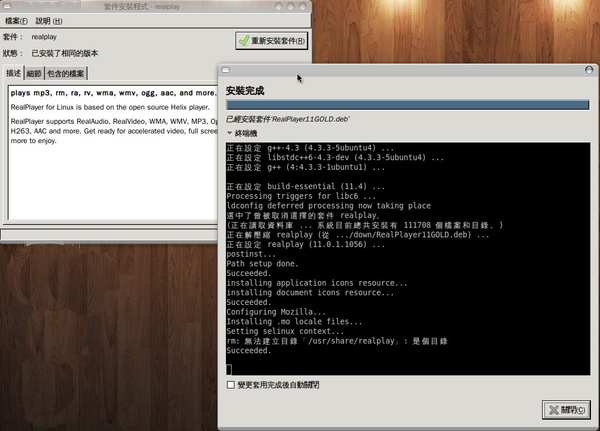
Task: Click the X icon on the 關閉 button
Action: tap(554, 410)
